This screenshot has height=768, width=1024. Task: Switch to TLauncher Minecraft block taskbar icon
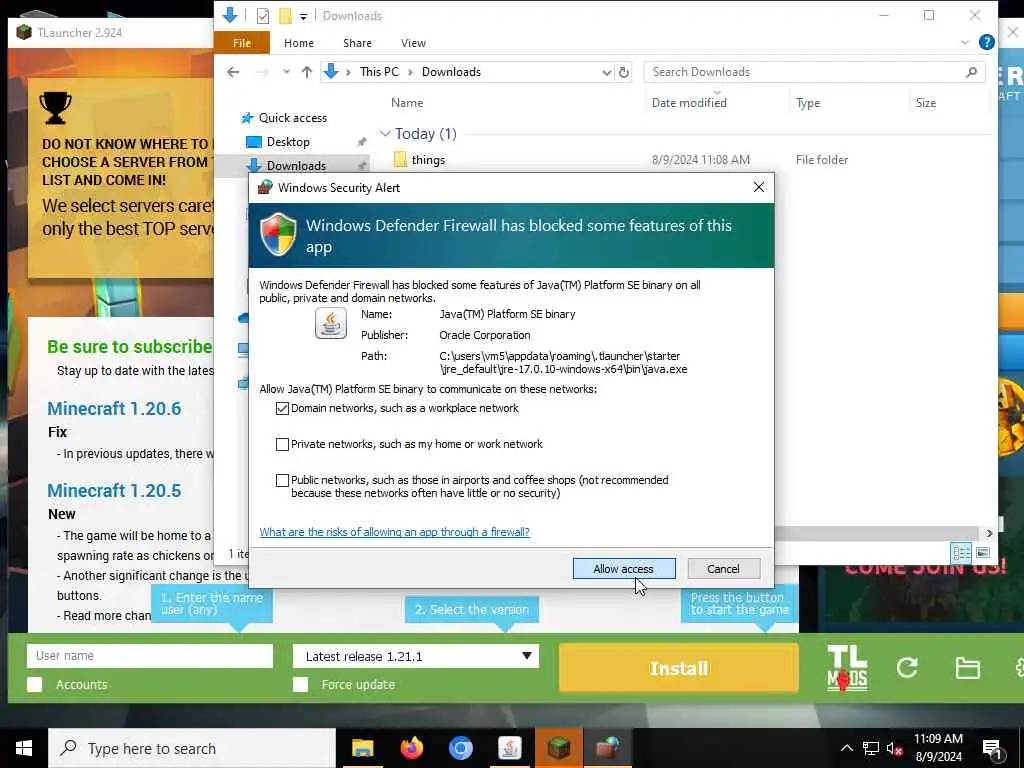(558, 748)
